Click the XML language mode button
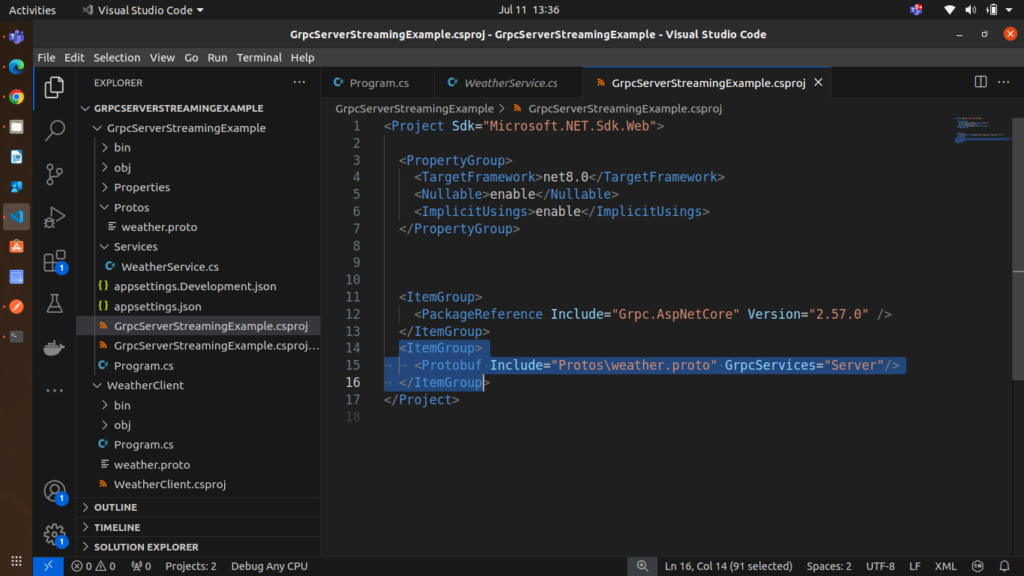The image size is (1024, 576). click(x=945, y=566)
